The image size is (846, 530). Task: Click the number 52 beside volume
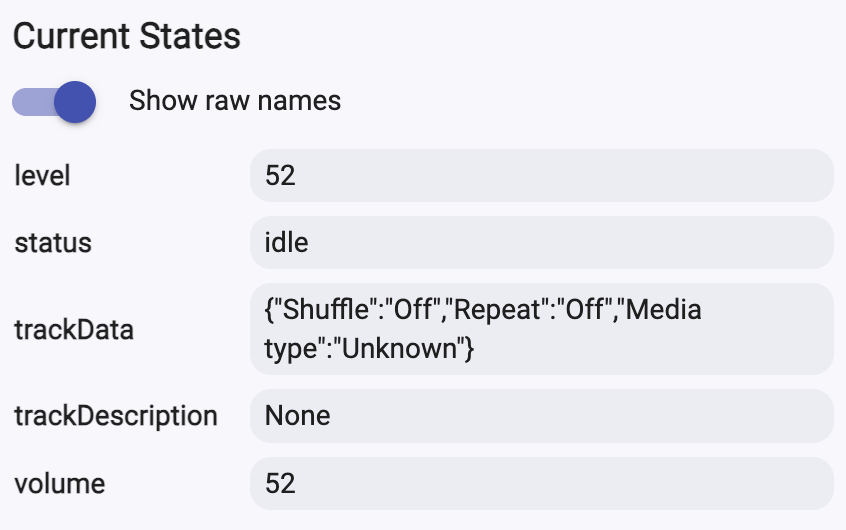(x=281, y=484)
